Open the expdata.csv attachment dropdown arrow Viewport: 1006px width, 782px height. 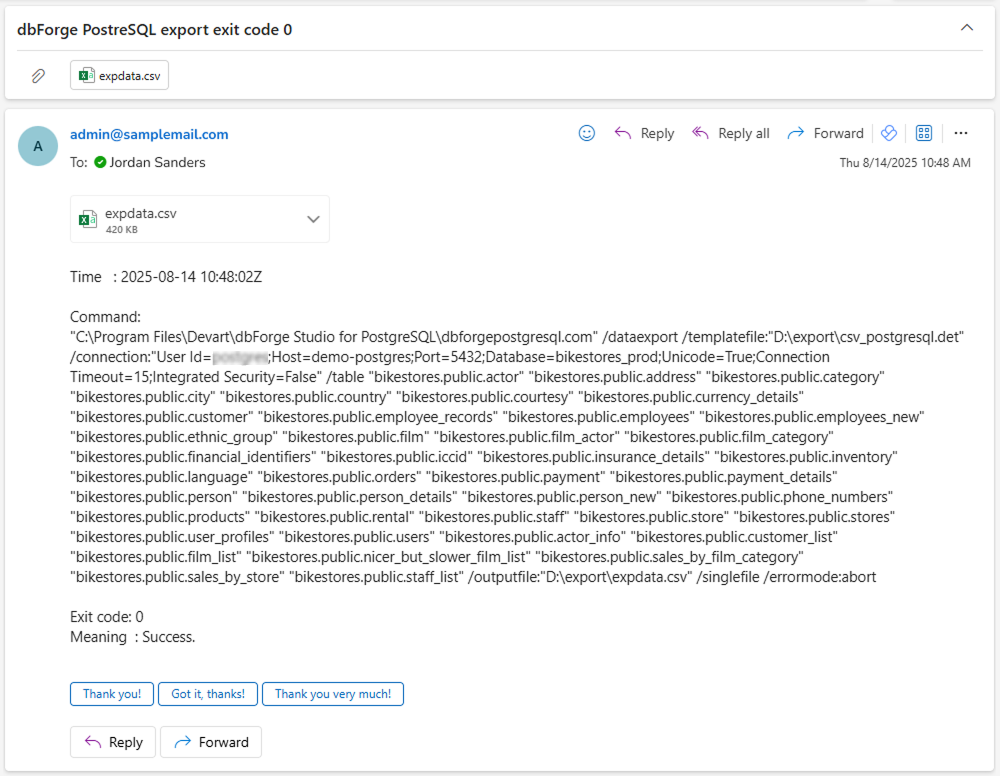pos(313,219)
